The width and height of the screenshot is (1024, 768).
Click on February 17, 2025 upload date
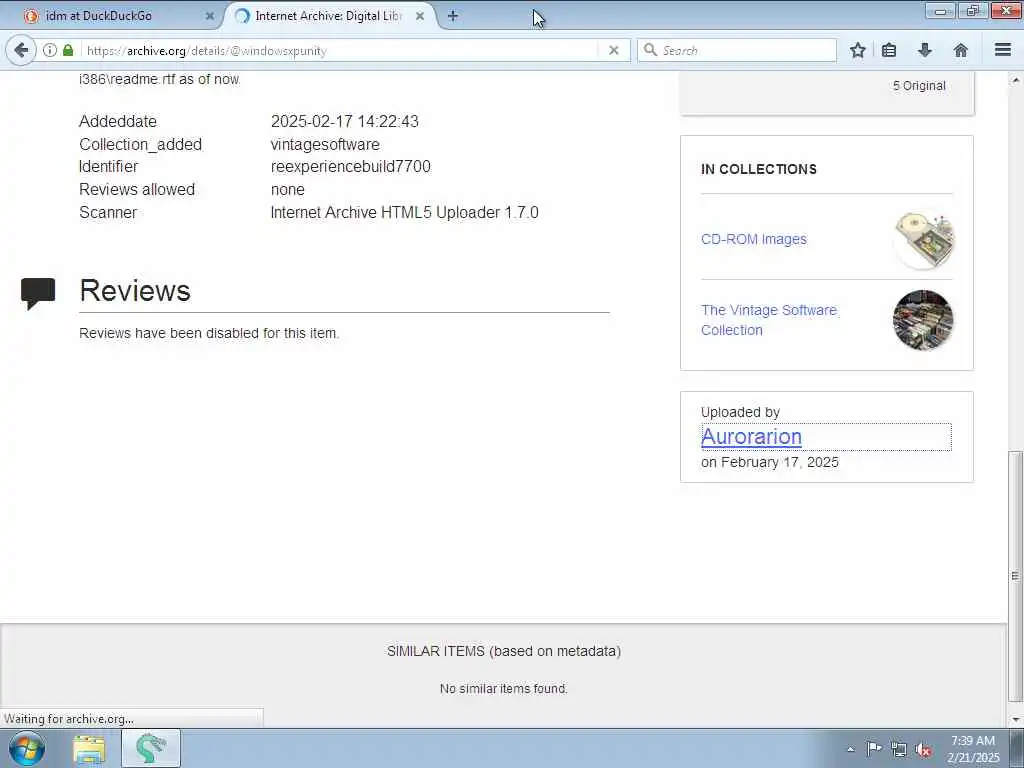[770, 462]
